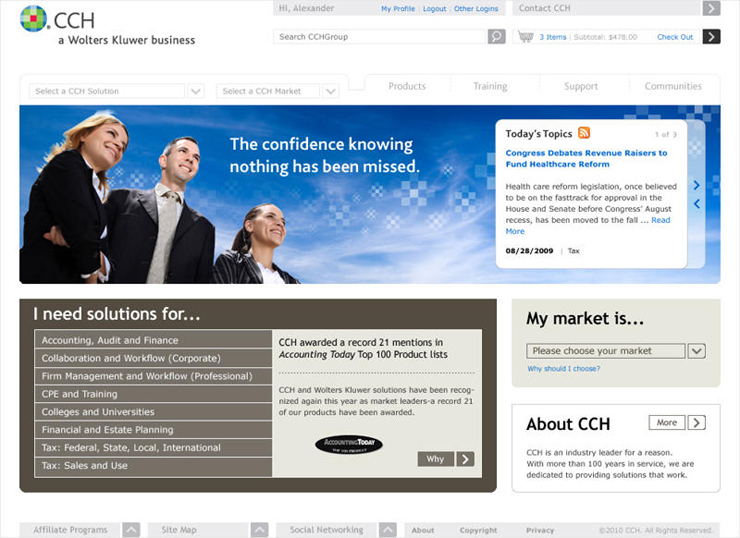Open the My Profile link
The image size is (740, 538).
(398, 8)
